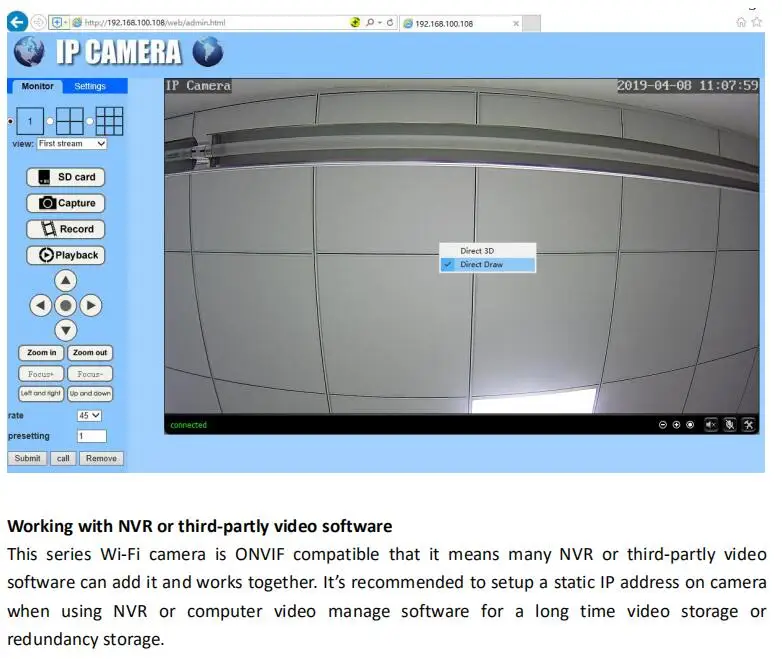The height and width of the screenshot is (659, 782).
Task: Pan the camera left with the left arrow
Action: tap(40, 305)
